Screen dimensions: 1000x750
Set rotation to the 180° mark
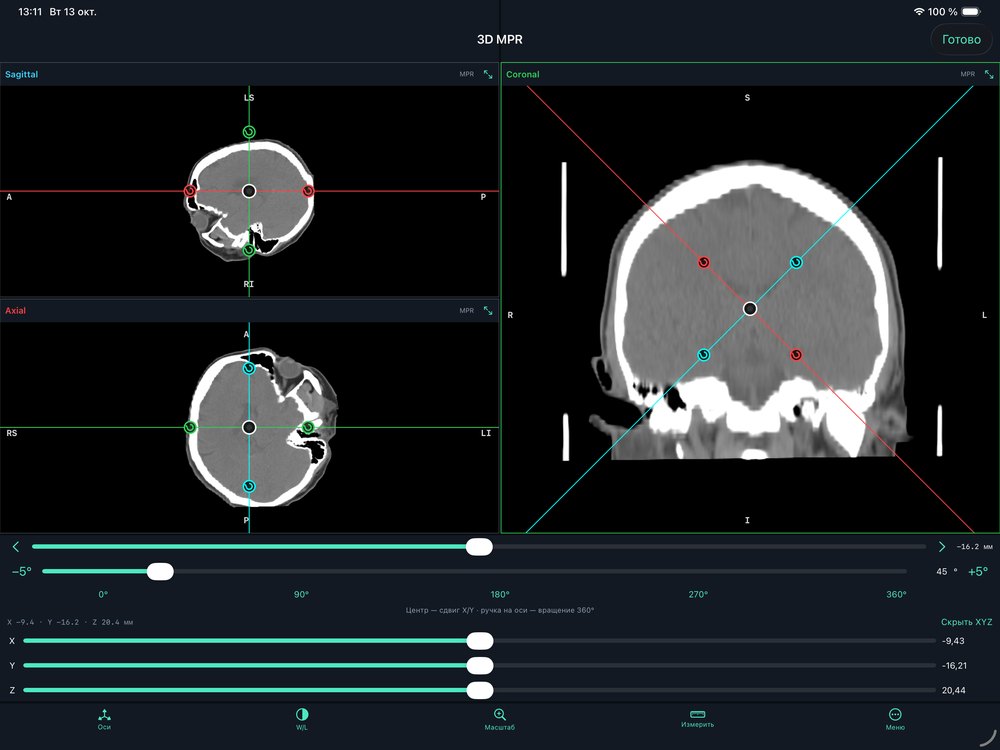[499, 594]
